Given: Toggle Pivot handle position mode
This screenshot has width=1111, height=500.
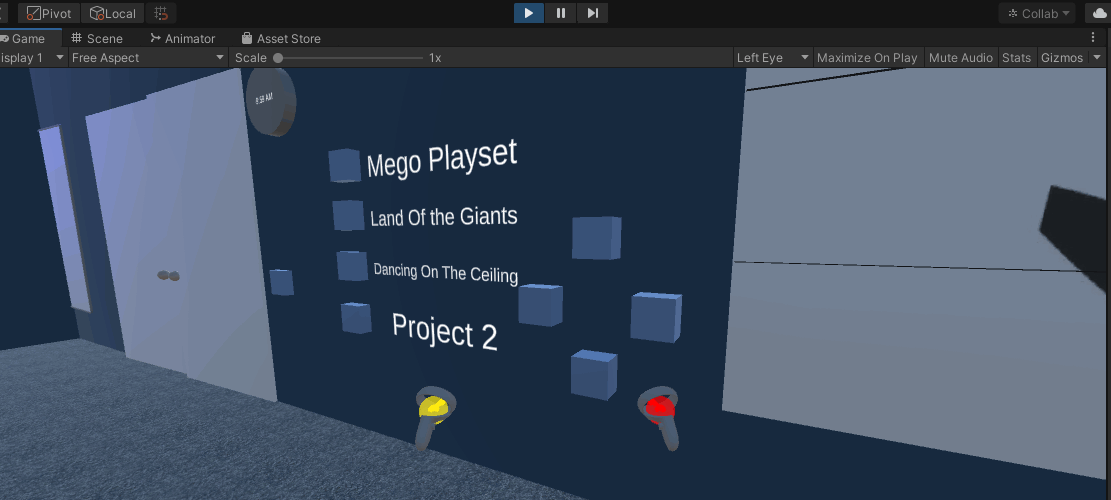Looking at the screenshot, I should pyautogui.click(x=49, y=13).
